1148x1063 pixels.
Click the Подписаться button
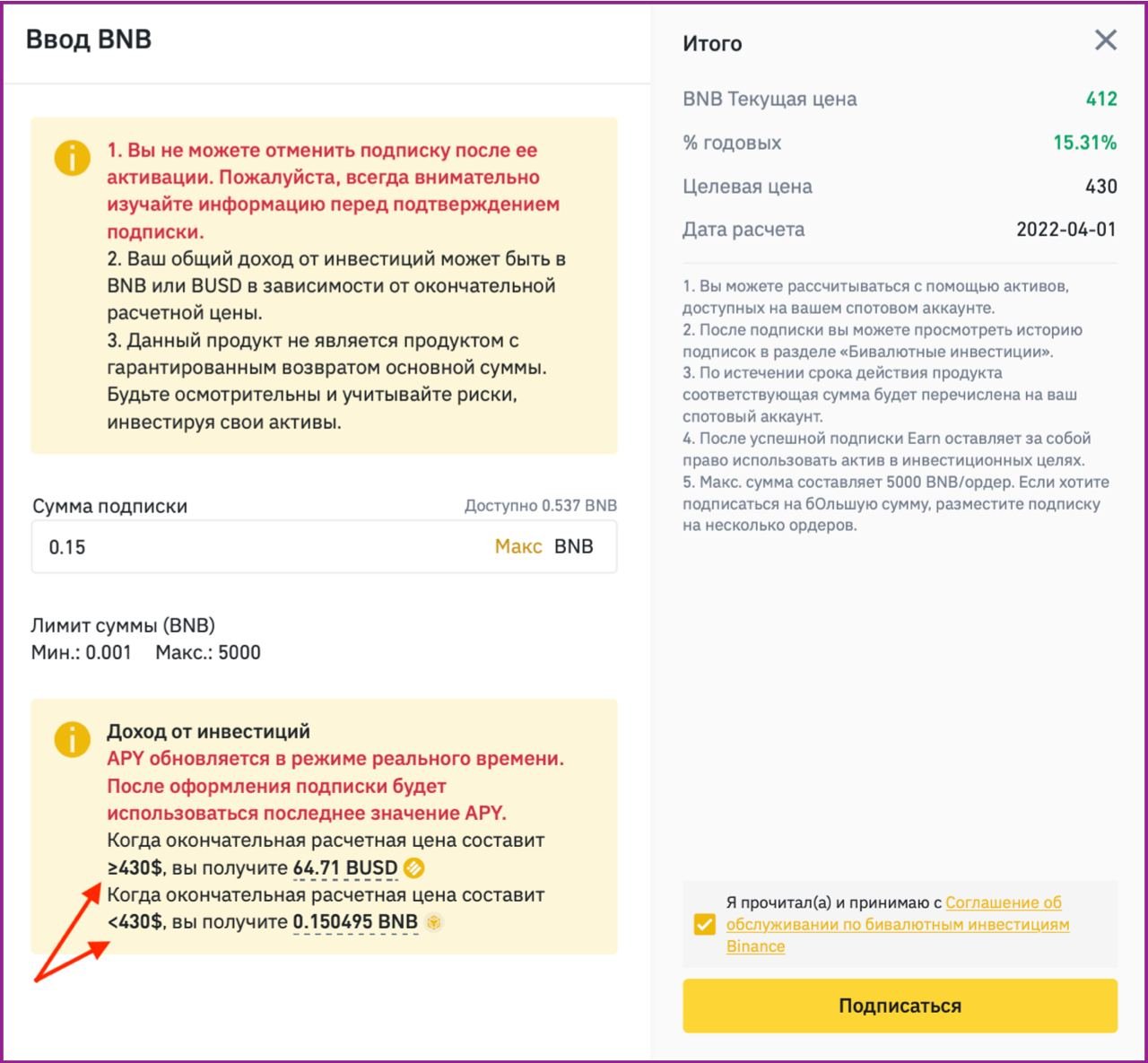click(x=900, y=1006)
